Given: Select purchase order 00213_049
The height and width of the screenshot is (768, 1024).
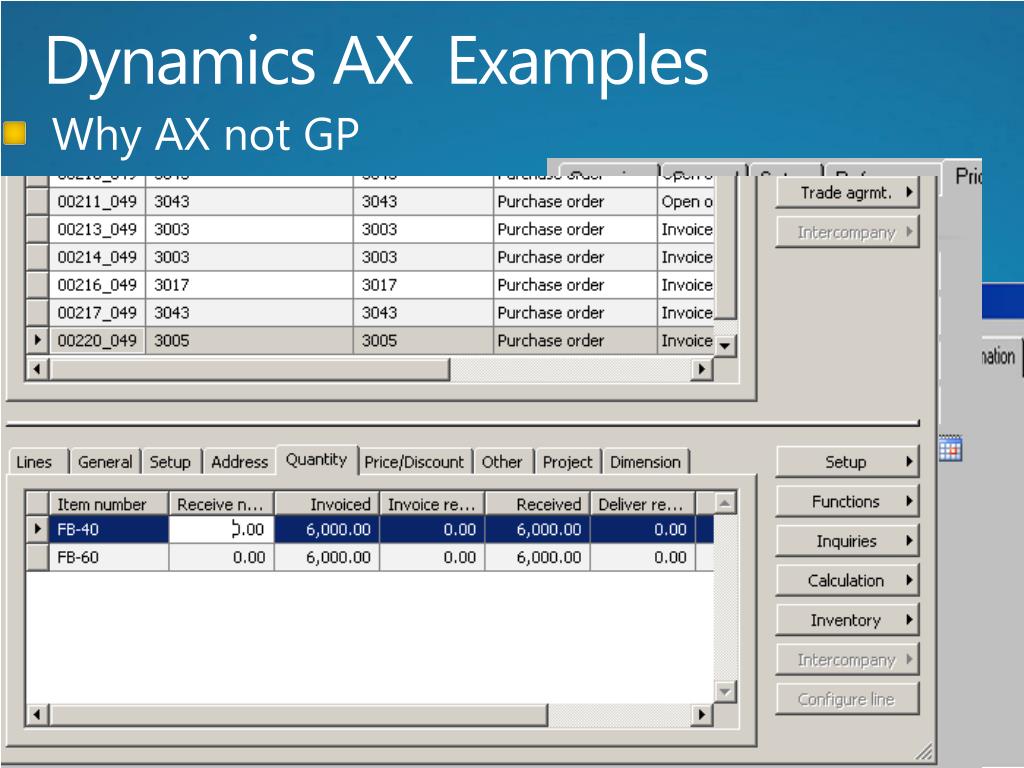Looking at the screenshot, I should pyautogui.click(x=97, y=229).
